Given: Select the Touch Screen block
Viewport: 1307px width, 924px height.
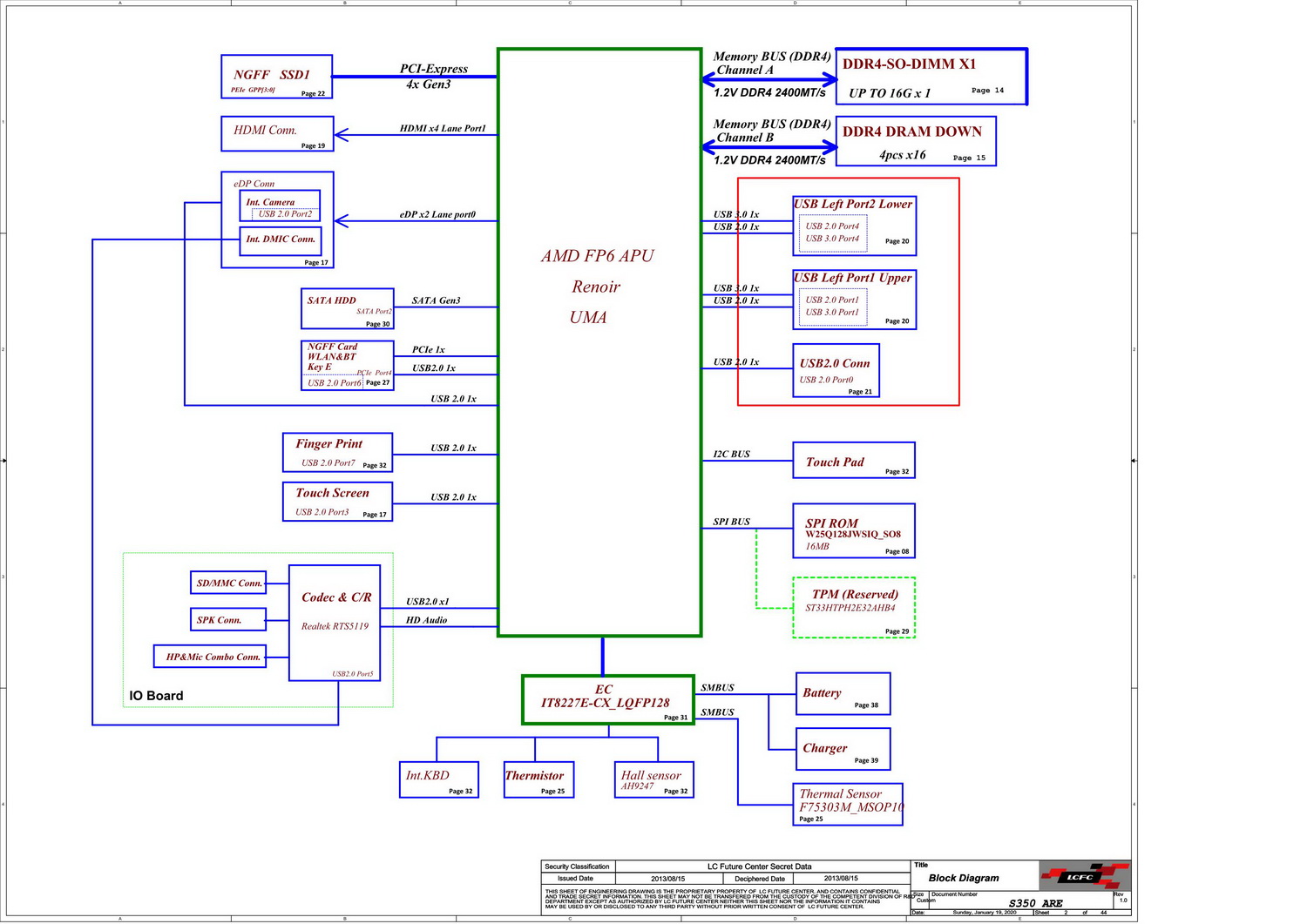Looking at the screenshot, I should pos(337,502).
